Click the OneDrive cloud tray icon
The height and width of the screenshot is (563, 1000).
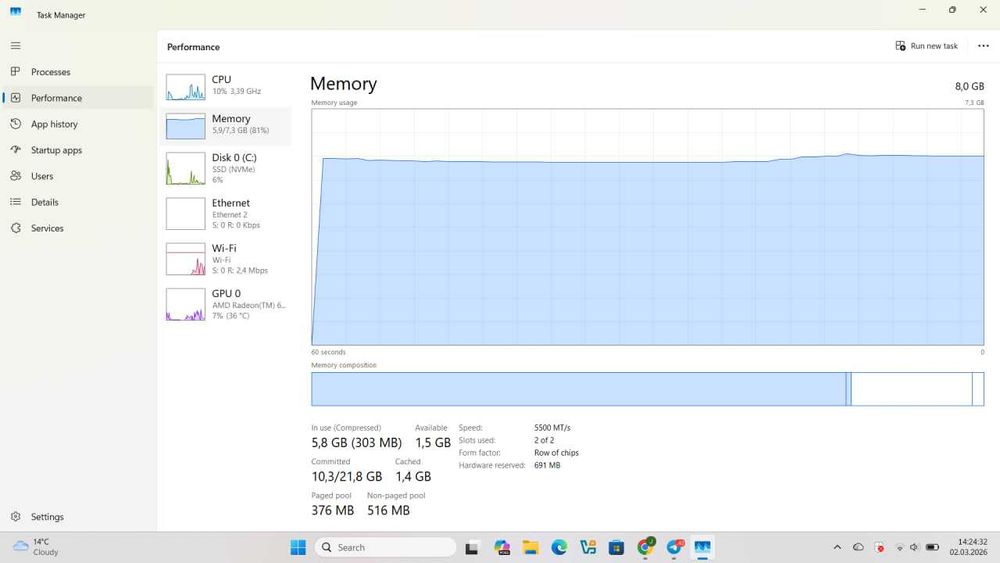[858, 547]
